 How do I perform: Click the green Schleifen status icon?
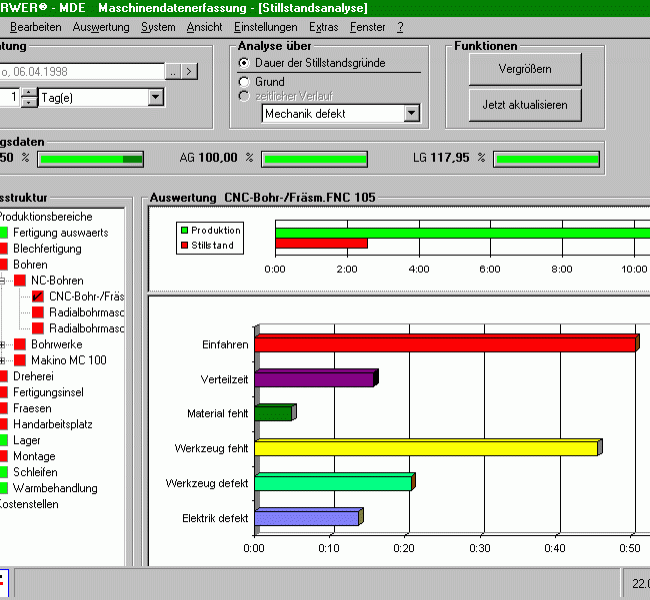coord(3,472)
